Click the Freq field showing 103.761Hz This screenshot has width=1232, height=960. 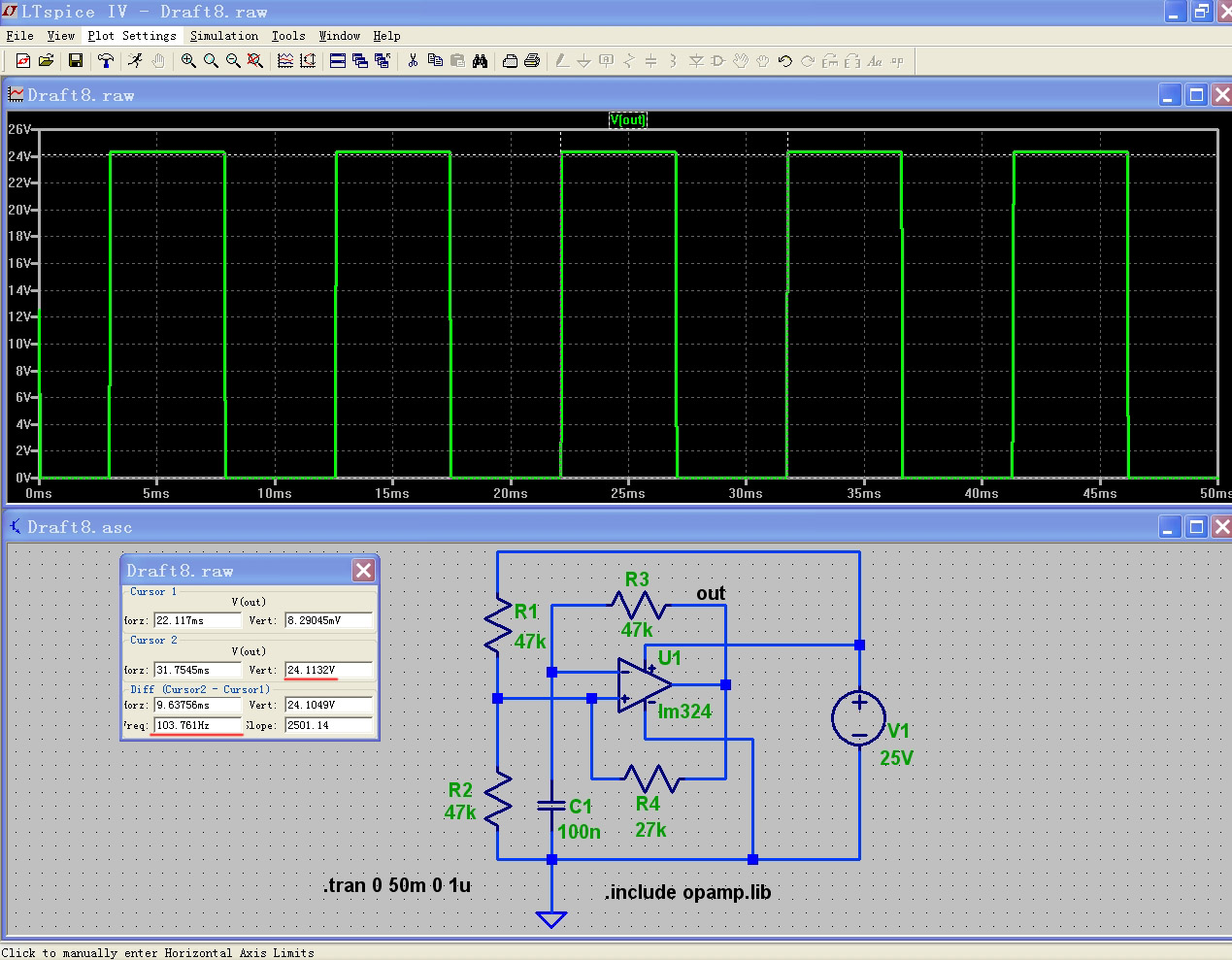tap(197, 725)
